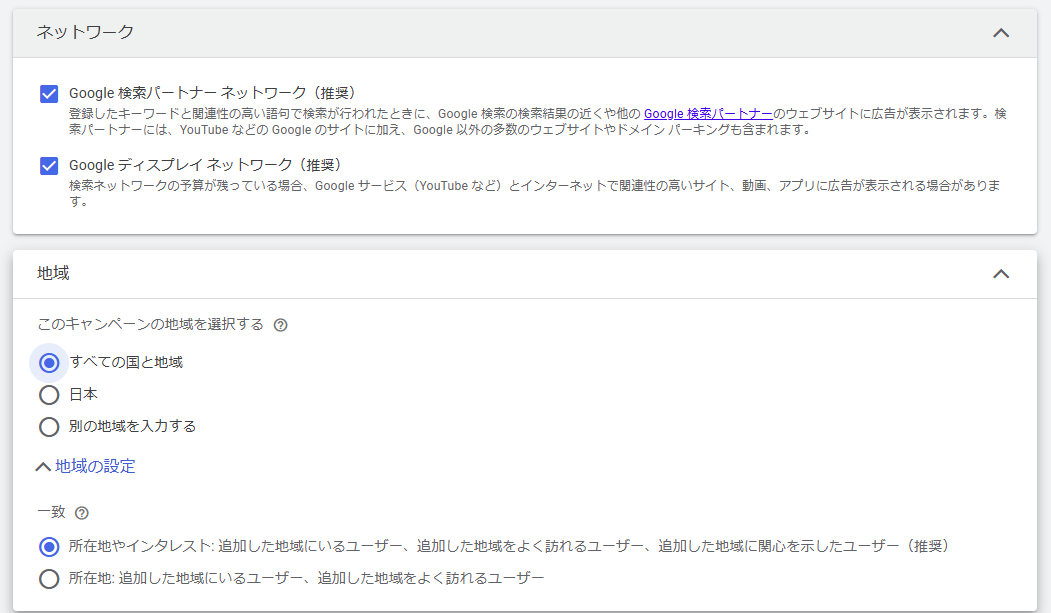Image resolution: width=1051 pixels, height=613 pixels.
Task: Select the 日本 radio button
Action: [49, 395]
